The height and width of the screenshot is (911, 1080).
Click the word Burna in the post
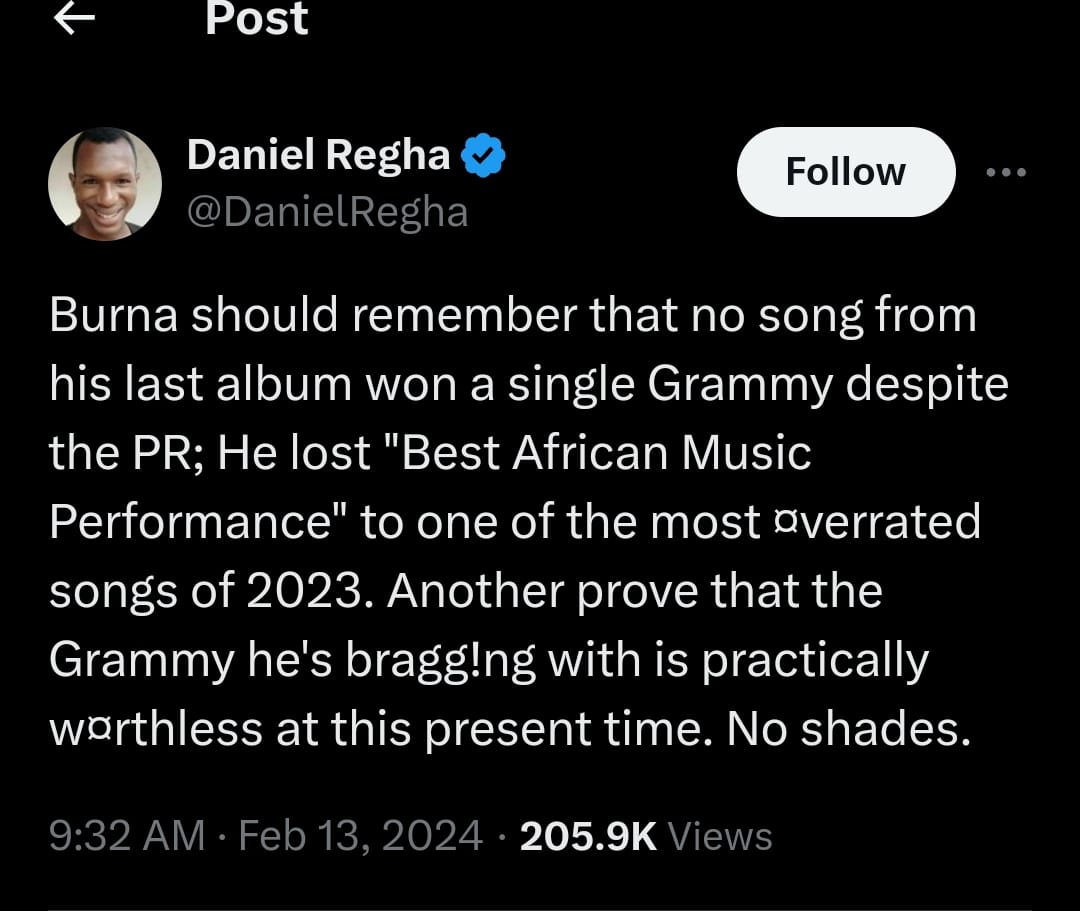coord(113,316)
